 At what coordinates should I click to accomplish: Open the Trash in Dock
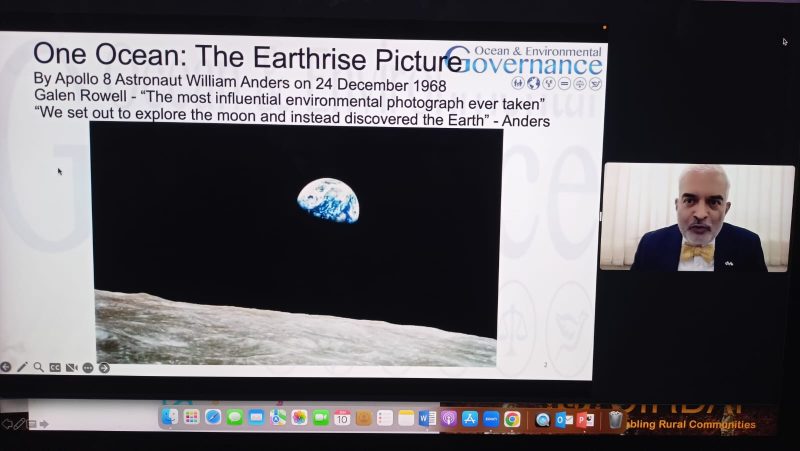click(x=616, y=420)
